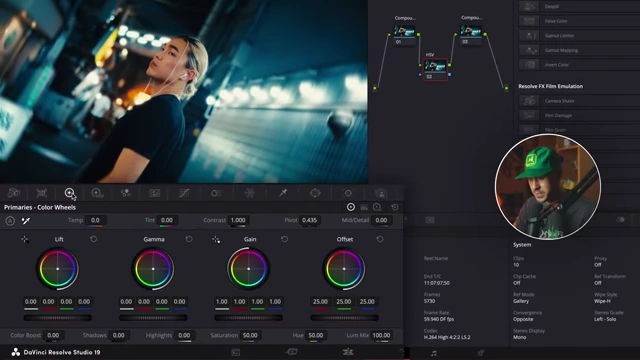
Task: Click the node graph source input dot
Action: (375, 88)
